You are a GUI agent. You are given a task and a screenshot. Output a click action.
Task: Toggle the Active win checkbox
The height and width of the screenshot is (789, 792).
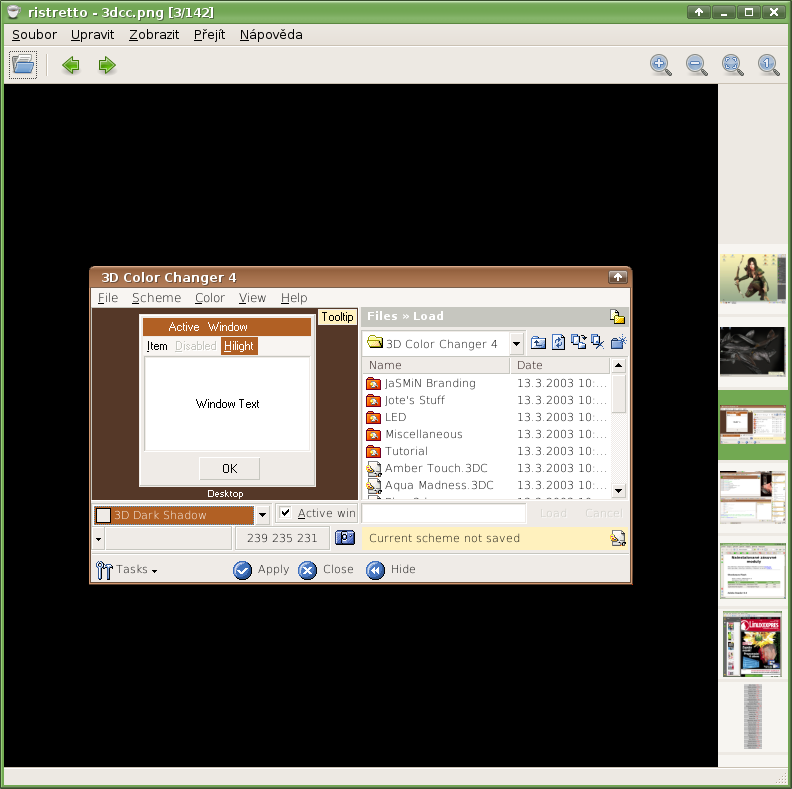286,513
